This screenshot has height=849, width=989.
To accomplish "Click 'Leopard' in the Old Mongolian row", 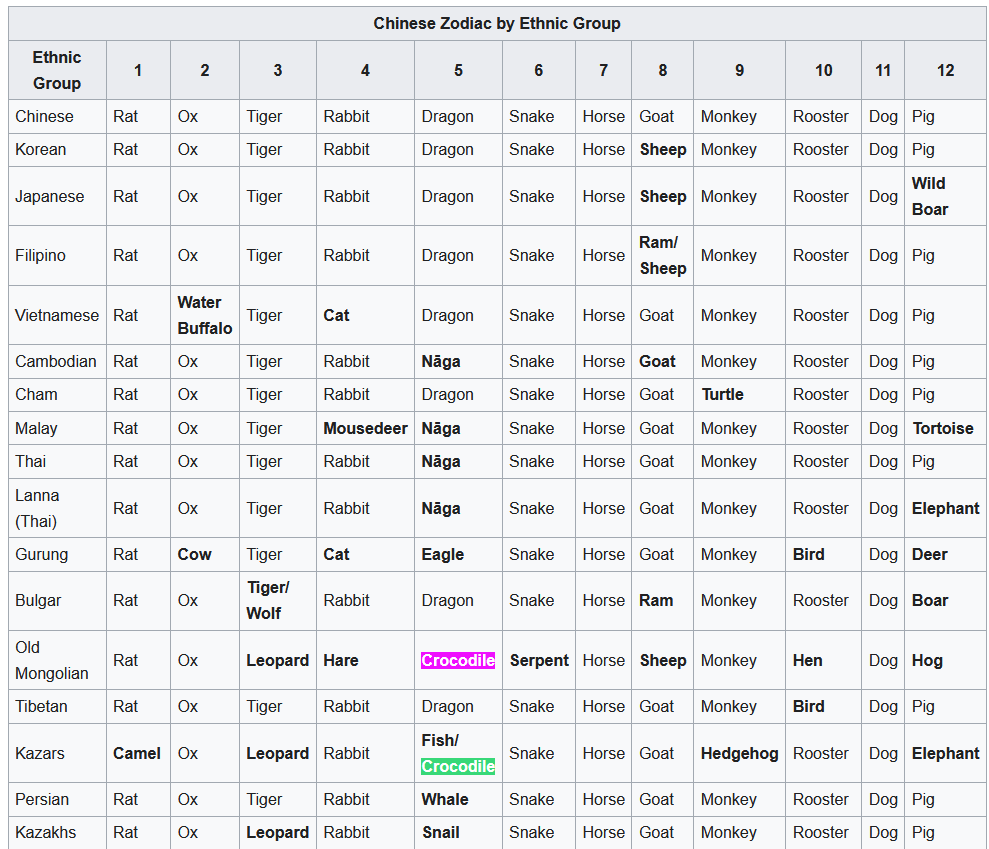I will point(278,660).
